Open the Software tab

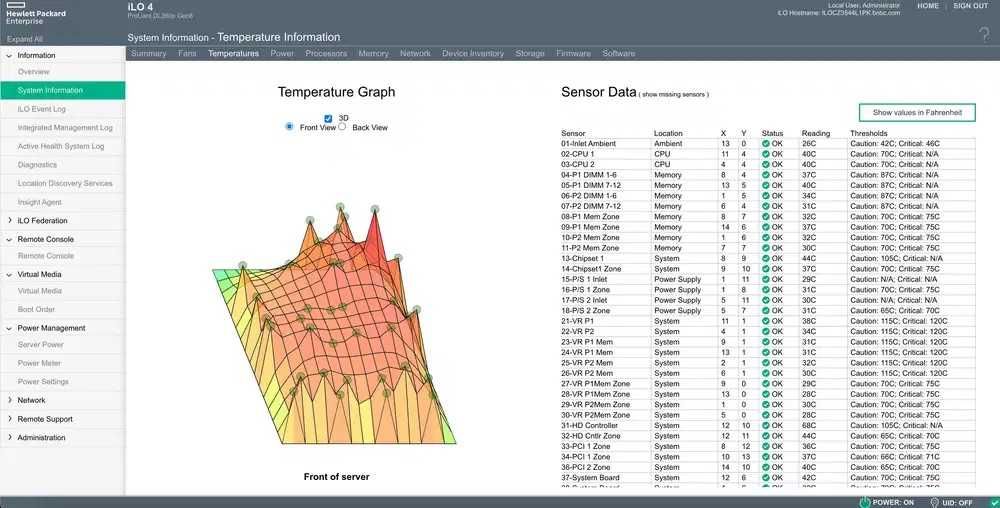[x=619, y=54]
